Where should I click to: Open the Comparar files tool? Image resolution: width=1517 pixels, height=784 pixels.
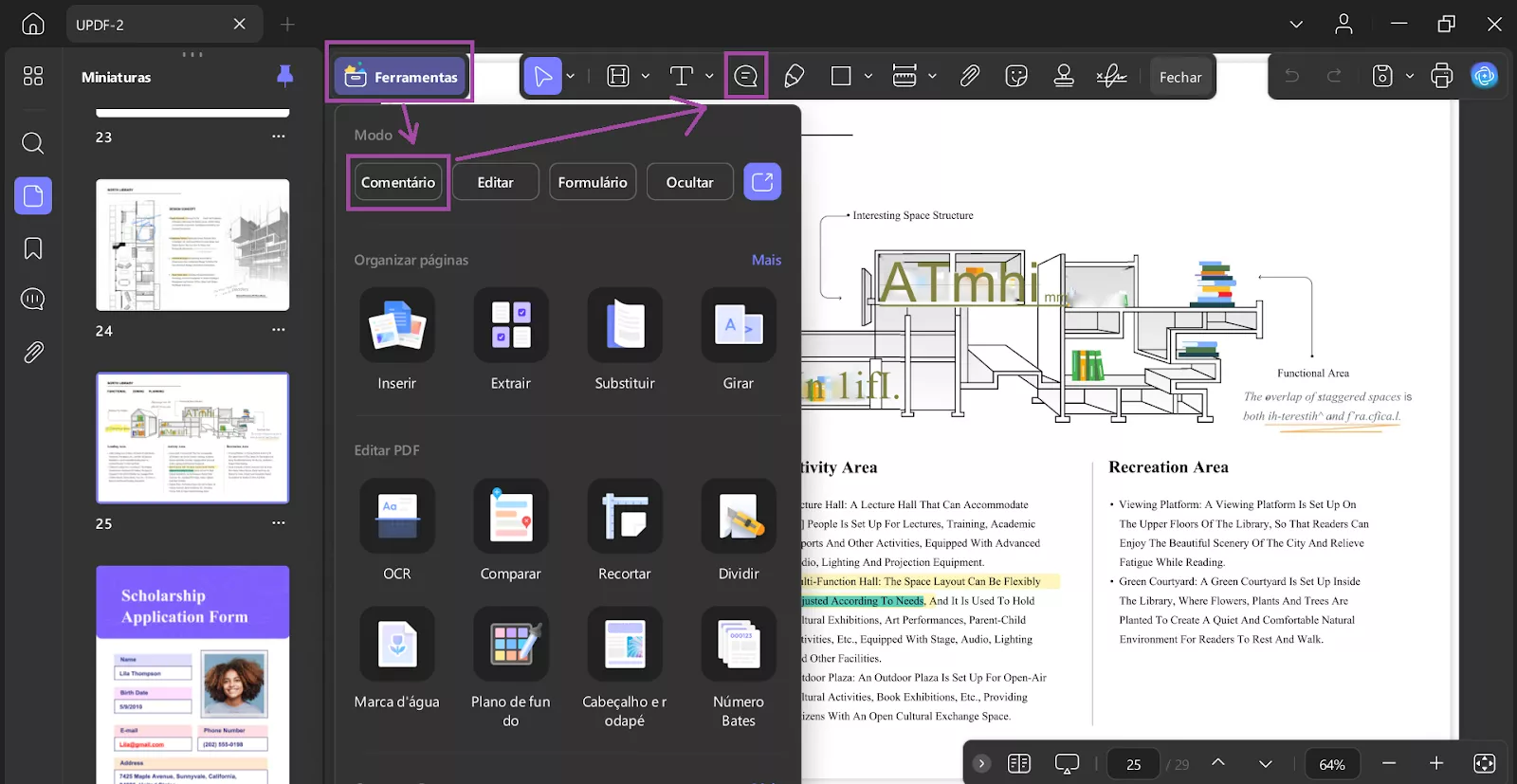pyautogui.click(x=510, y=518)
